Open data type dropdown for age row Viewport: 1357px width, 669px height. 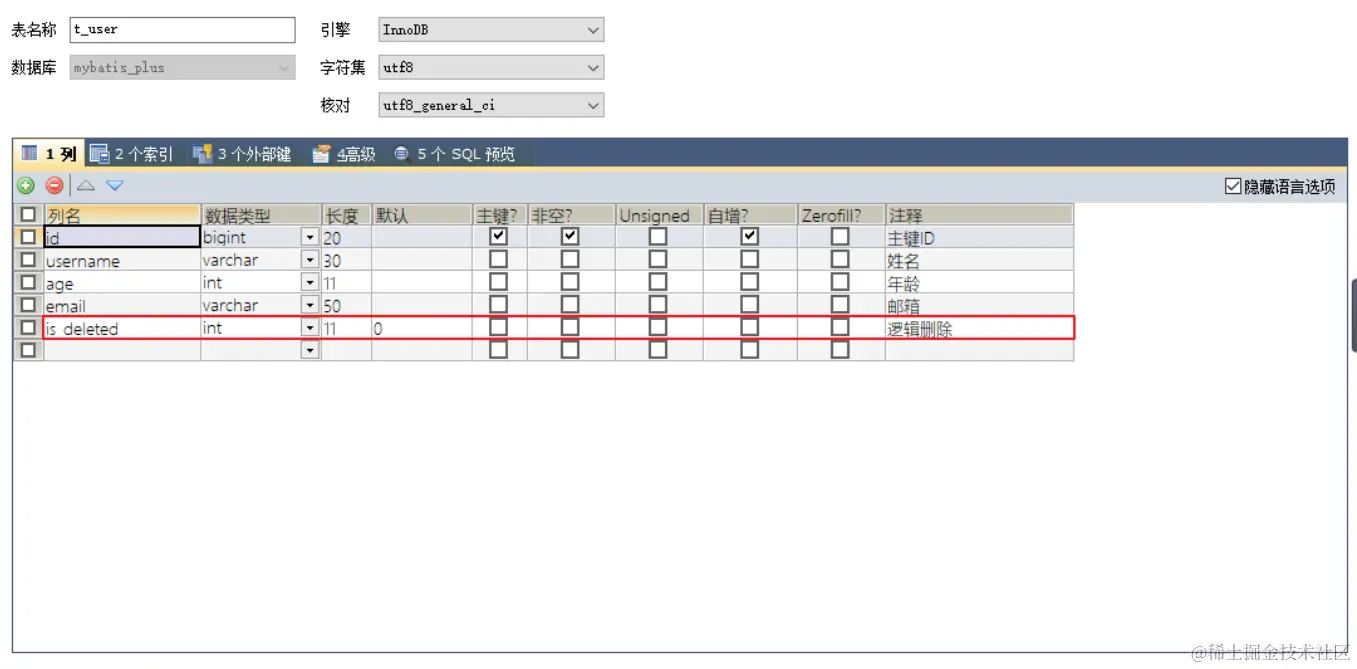pyautogui.click(x=310, y=283)
